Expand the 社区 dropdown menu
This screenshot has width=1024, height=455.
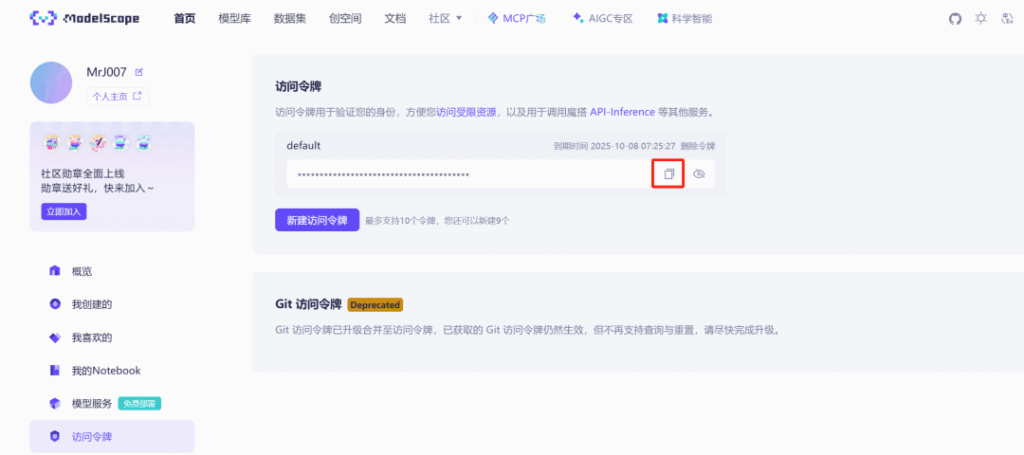pyautogui.click(x=445, y=18)
